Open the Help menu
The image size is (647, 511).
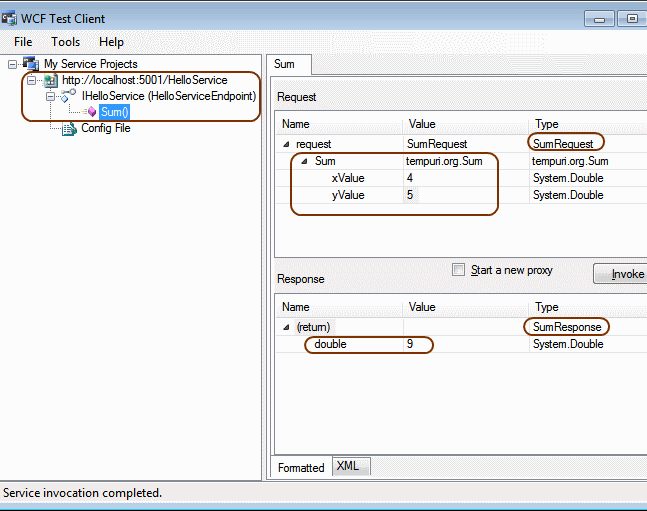(111, 42)
